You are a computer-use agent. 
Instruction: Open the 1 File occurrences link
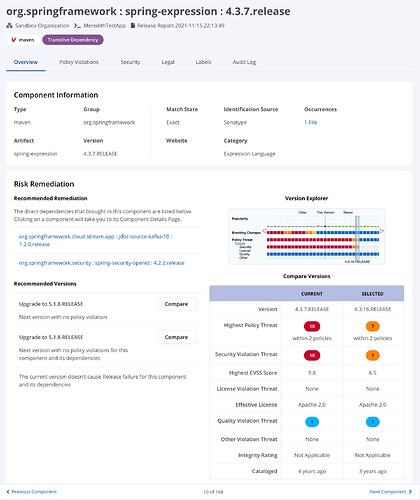[x=310, y=122]
